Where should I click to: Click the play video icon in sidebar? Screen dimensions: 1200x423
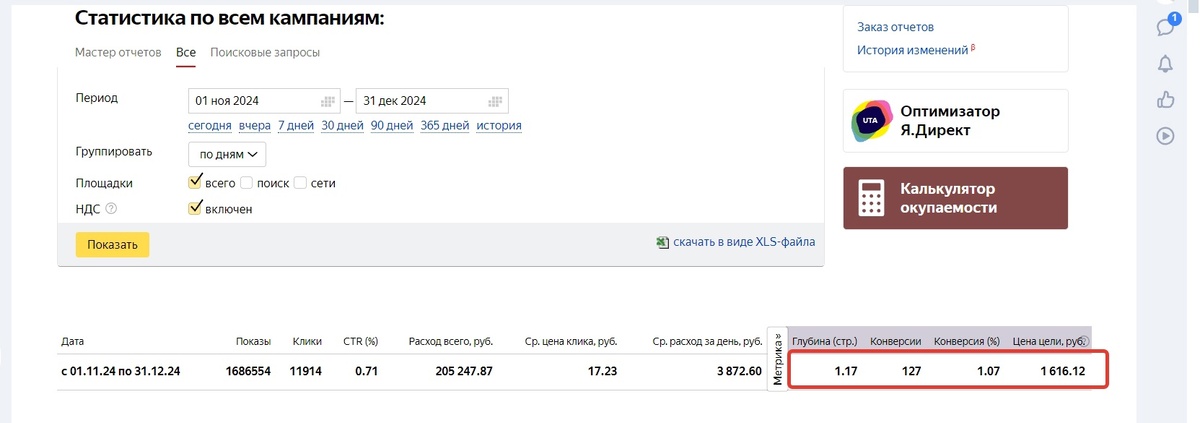coord(1165,136)
